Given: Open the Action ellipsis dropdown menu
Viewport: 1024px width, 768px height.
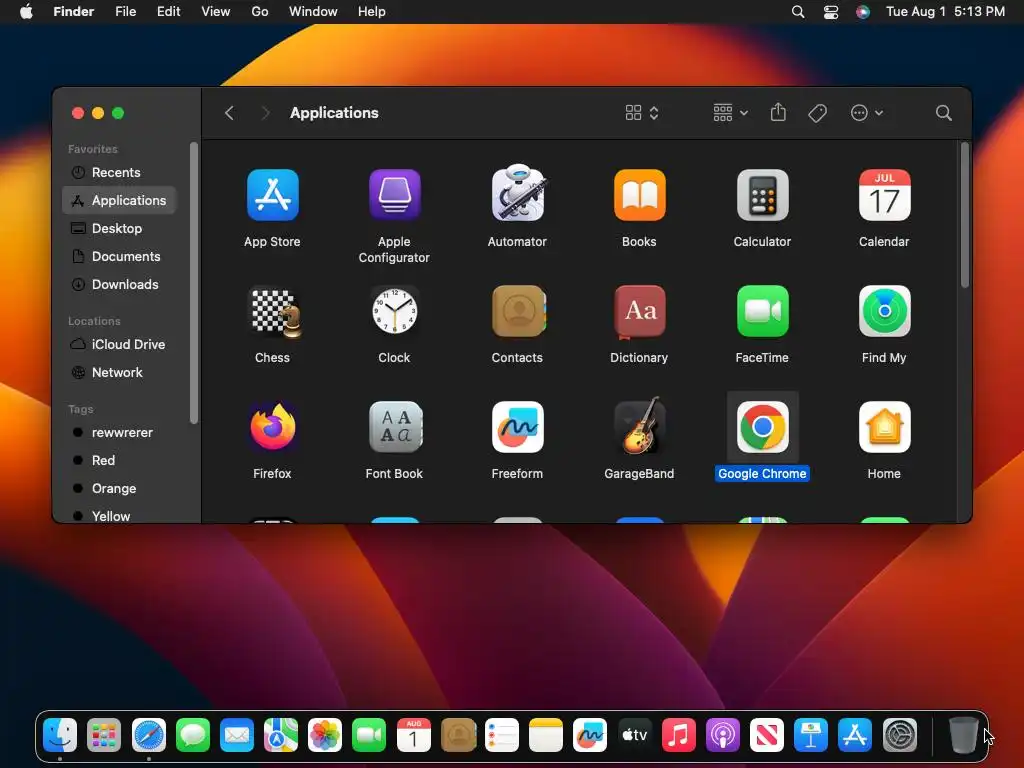Looking at the screenshot, I should pos(867,113).
